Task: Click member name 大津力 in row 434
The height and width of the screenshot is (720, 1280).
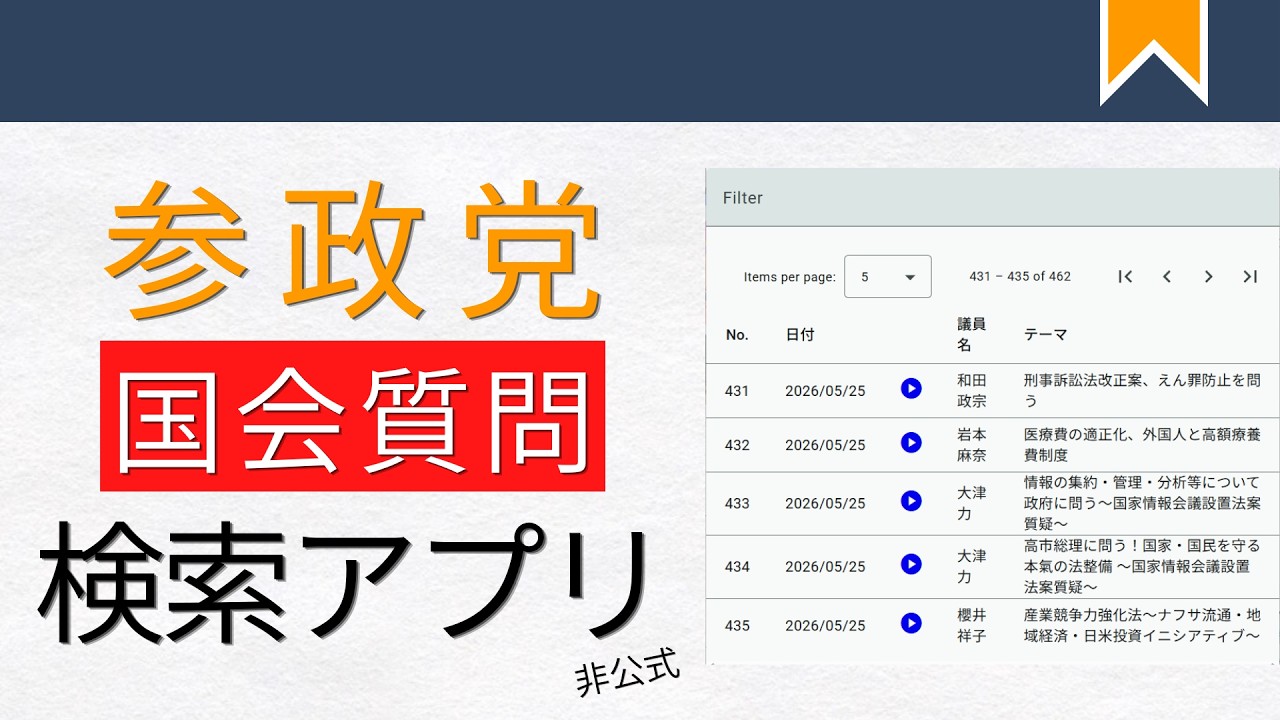Action: pyautogui.click(x=972, y=566)
